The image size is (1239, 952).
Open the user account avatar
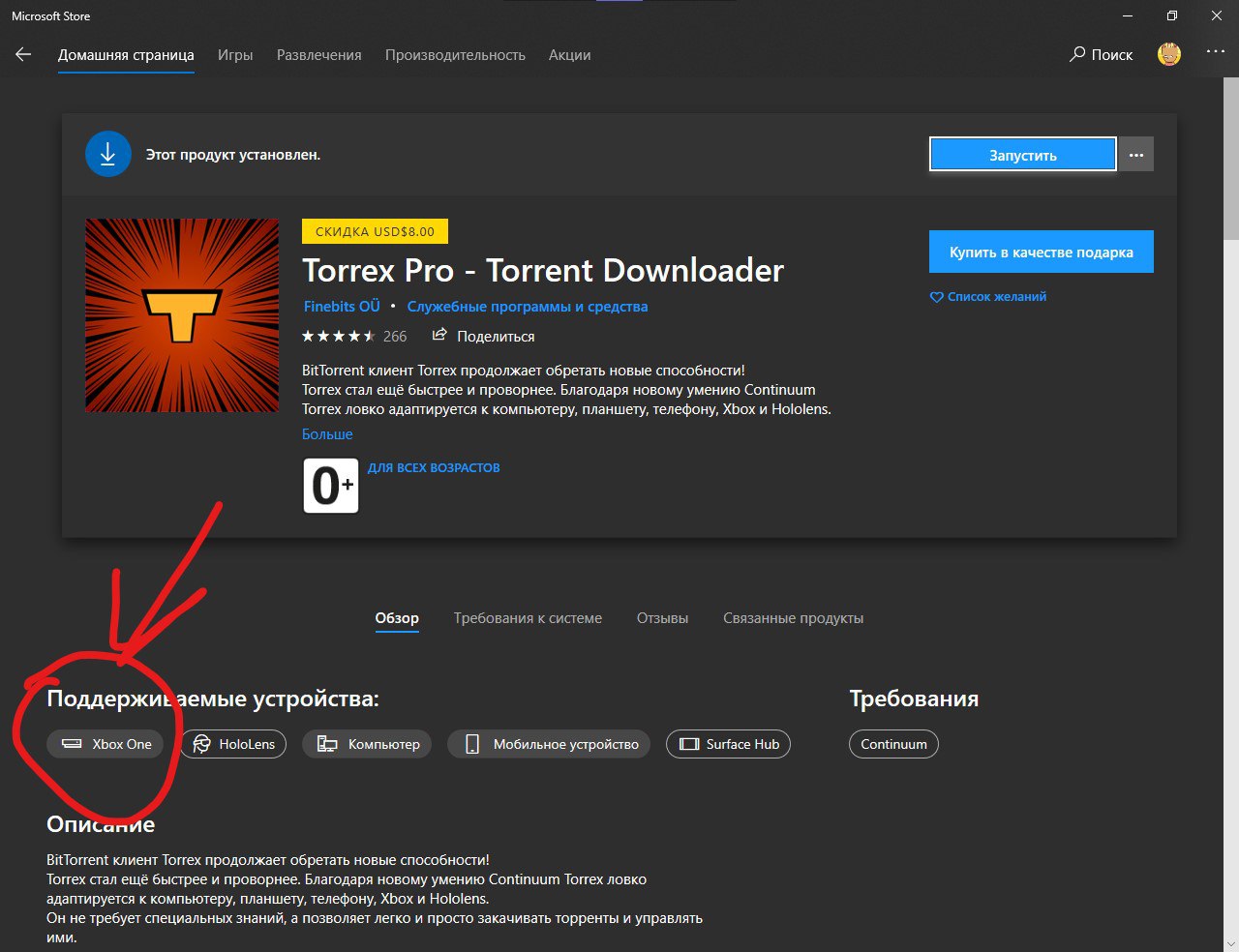click(x=1169, y=55)
